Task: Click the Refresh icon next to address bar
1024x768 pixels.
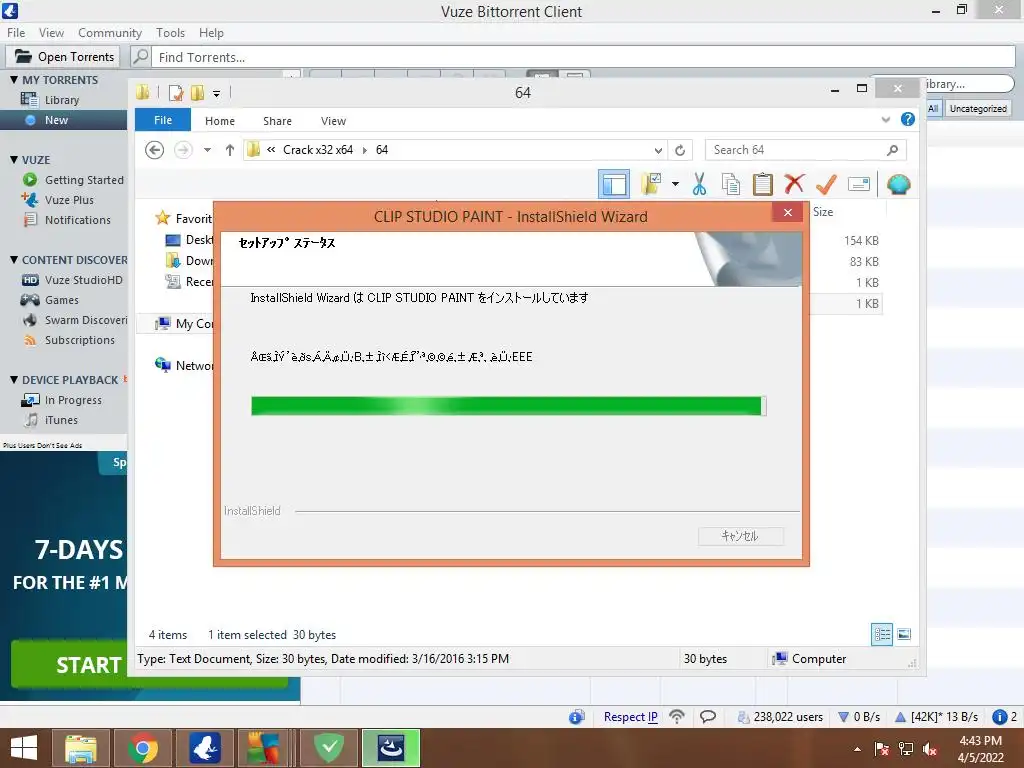Action: tap(680, 150)
